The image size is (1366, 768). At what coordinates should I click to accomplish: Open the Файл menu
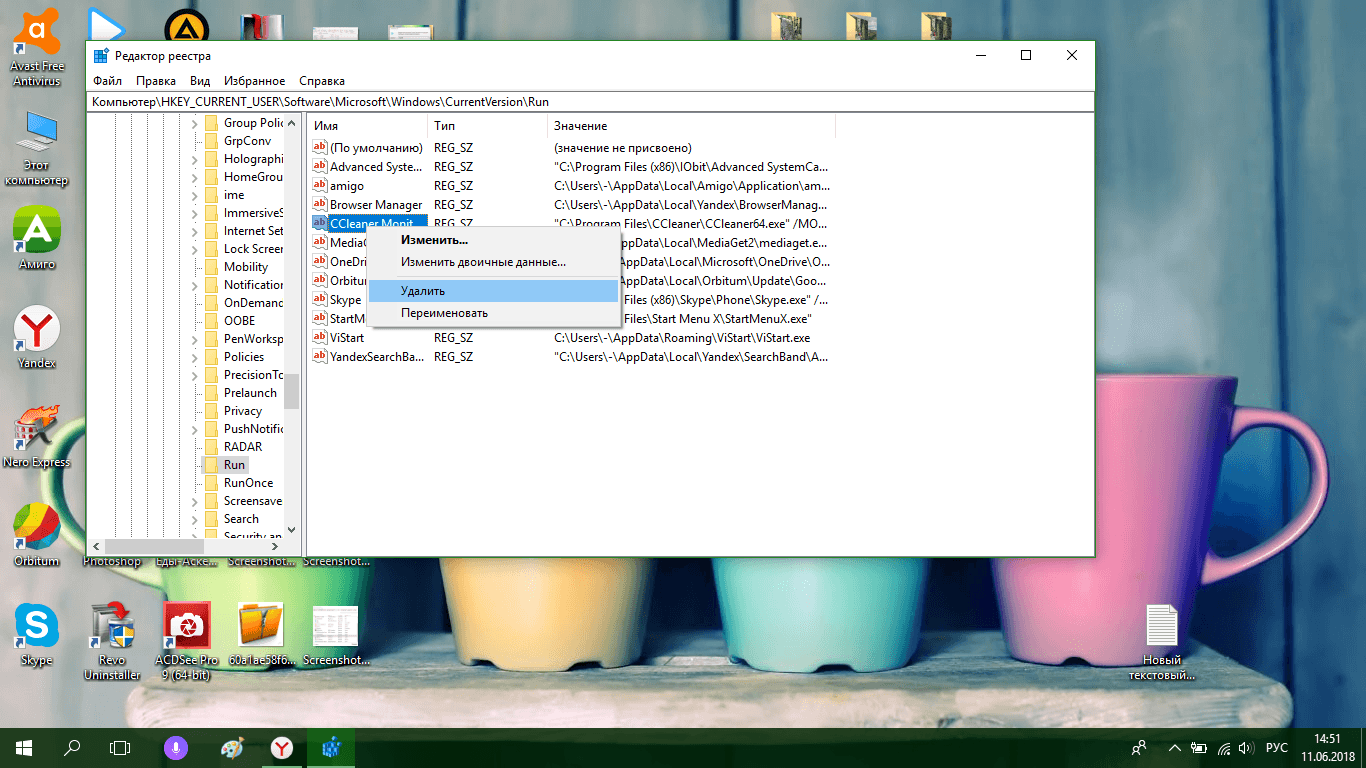107,81
